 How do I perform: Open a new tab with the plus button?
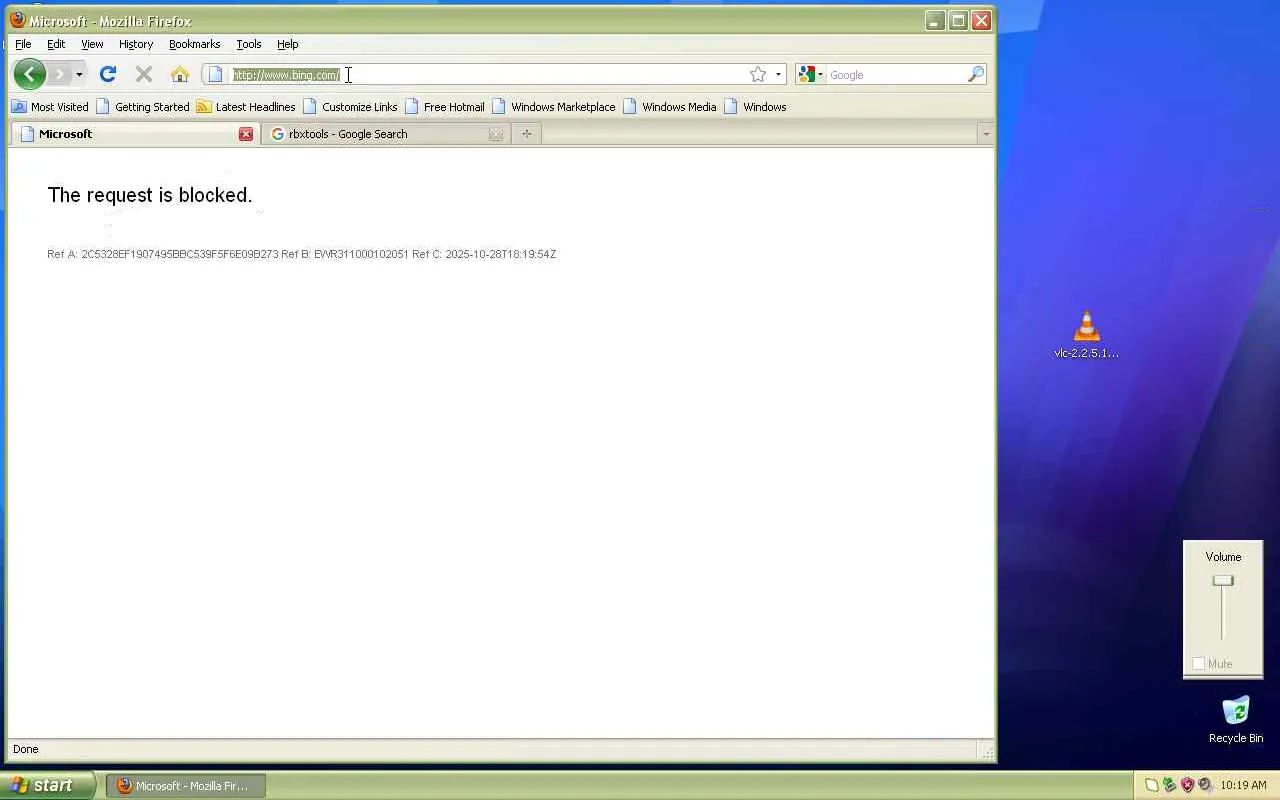pos(526,133)
